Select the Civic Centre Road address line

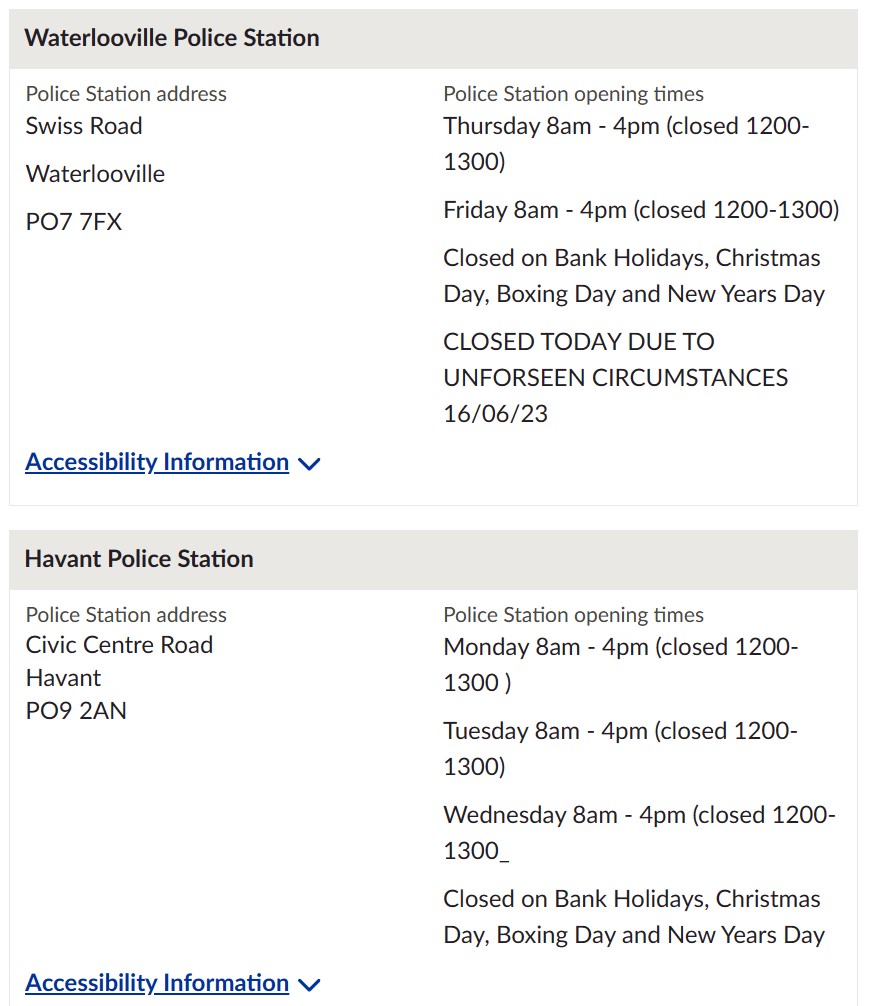click(119, 645)
